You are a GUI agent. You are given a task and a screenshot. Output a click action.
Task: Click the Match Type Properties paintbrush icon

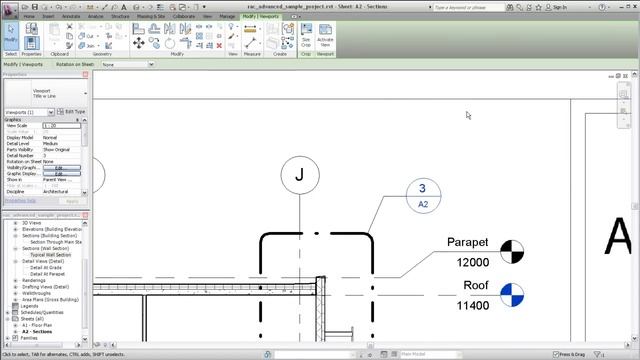click(69, 46)
